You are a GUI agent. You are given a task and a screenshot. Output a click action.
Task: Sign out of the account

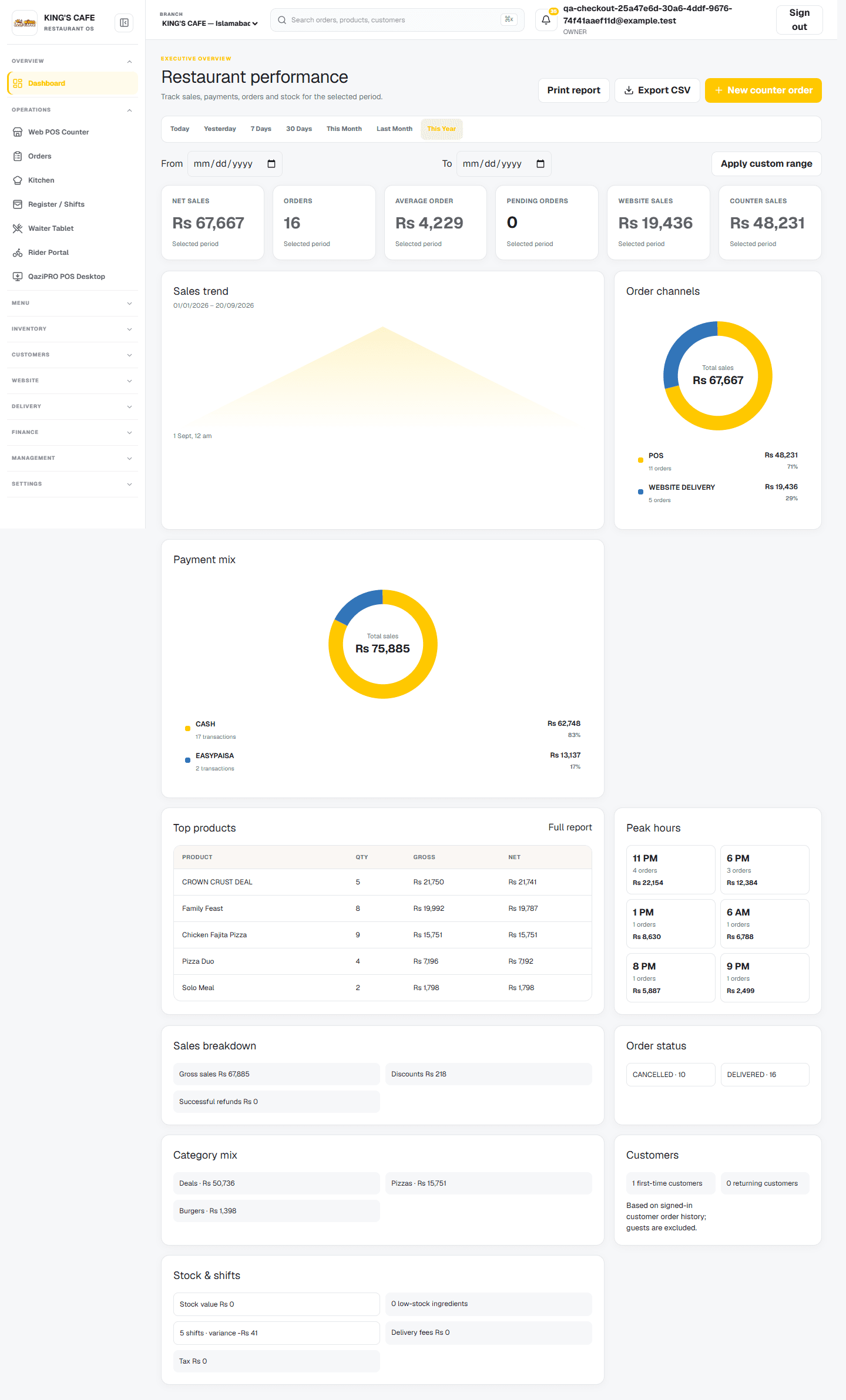[799, 20]
